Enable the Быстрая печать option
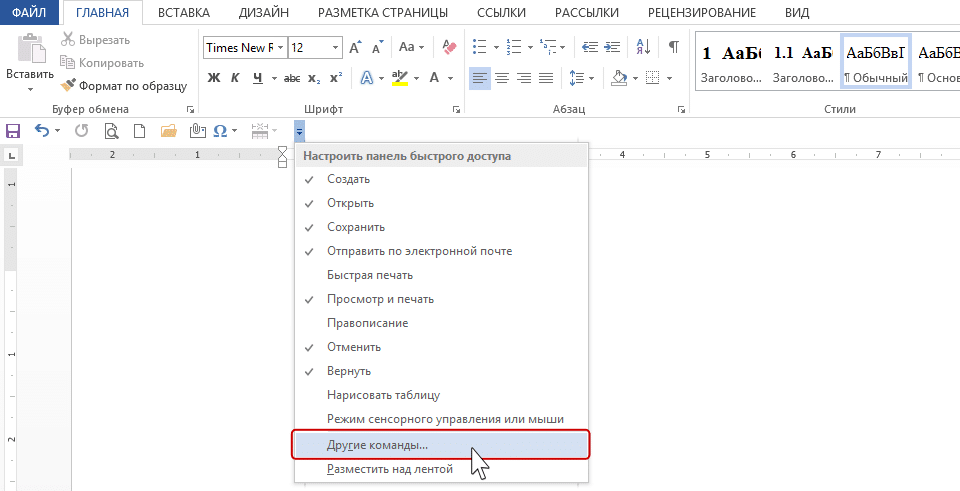Image resolution: width=960 pixels, height=491 pixels. (x=369, y=275)
